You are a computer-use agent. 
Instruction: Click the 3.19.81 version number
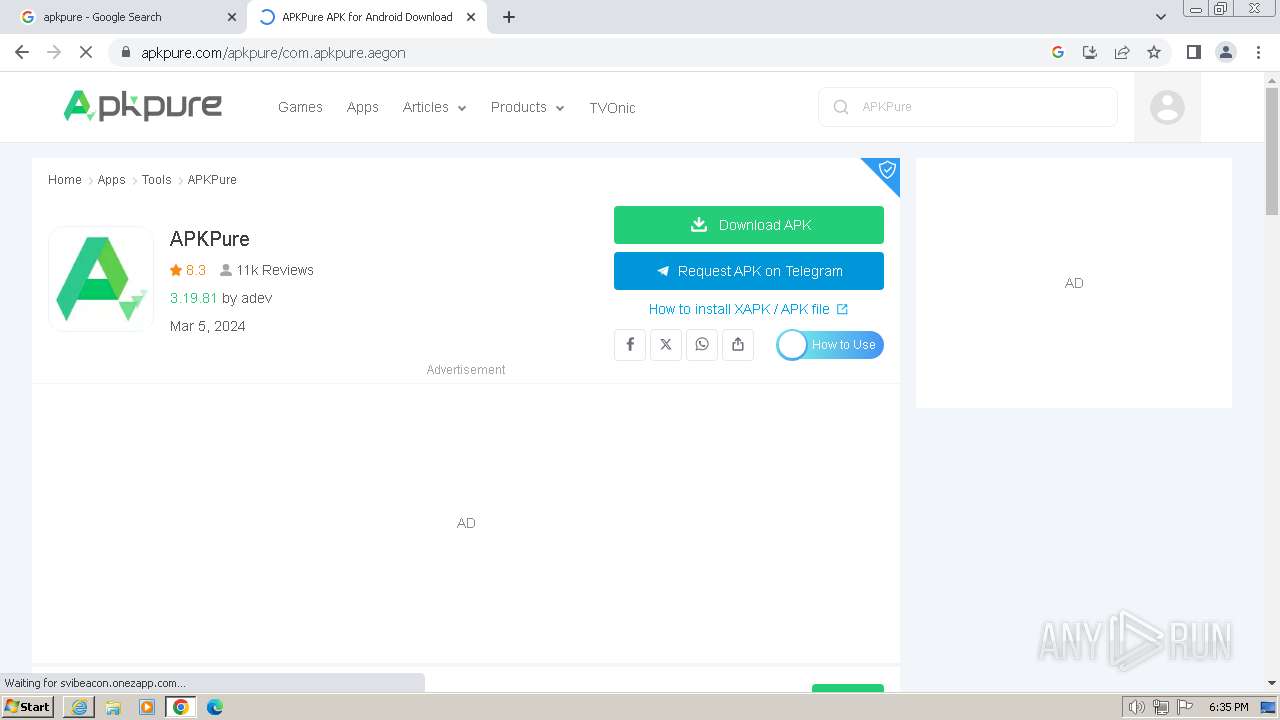click(x=194, y=298)
